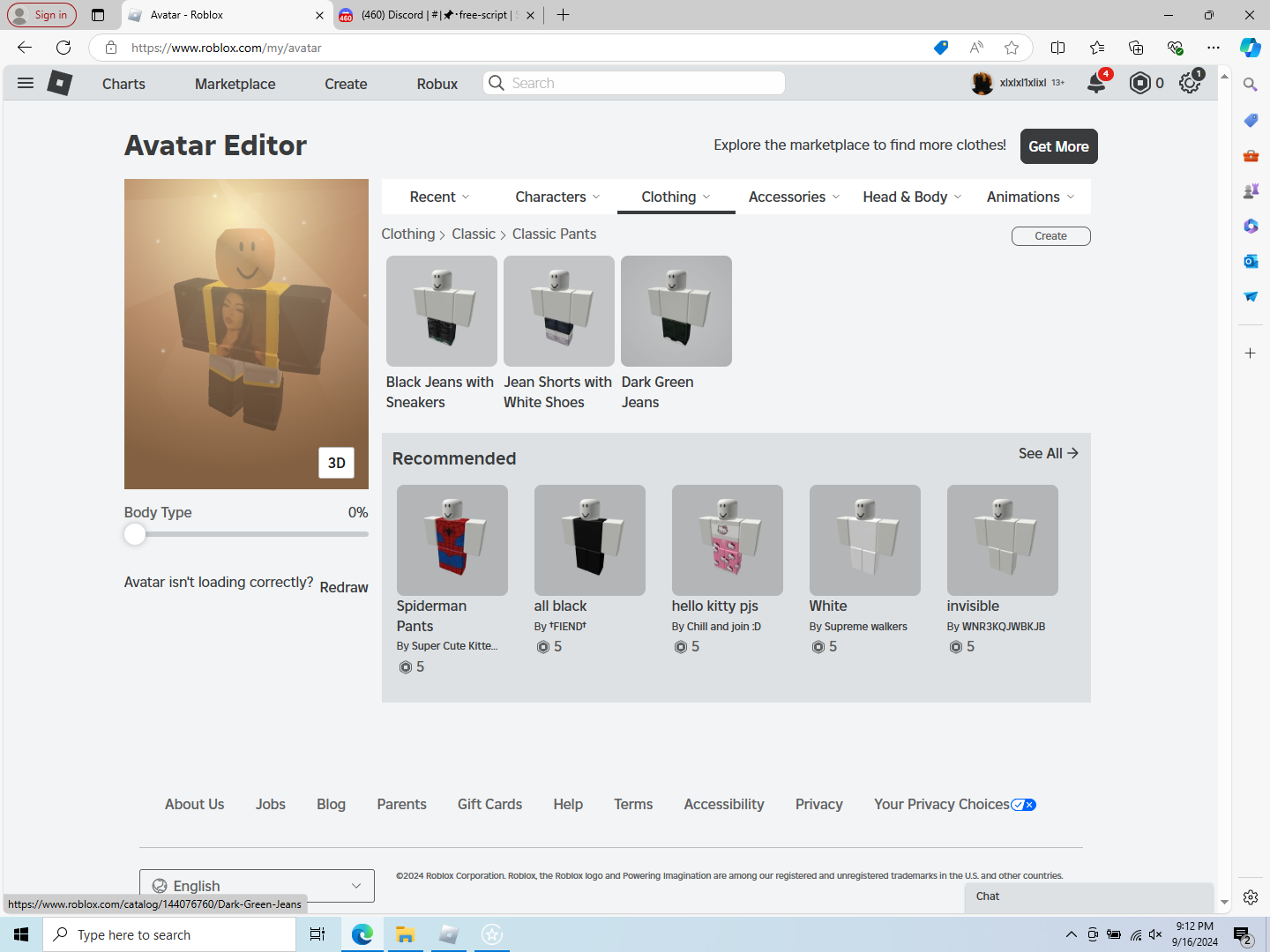Expand the Characters dropdown

click(557, 197)
